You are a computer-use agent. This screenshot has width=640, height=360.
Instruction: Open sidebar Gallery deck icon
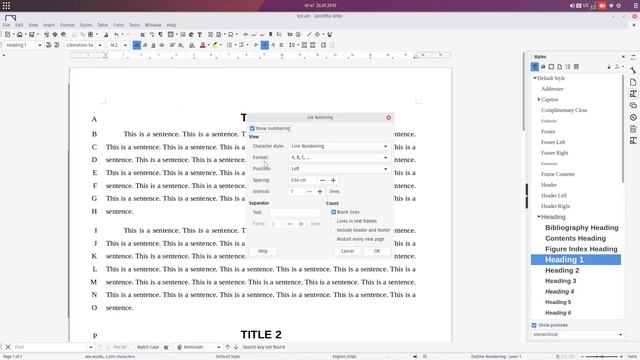click(633, 105)
